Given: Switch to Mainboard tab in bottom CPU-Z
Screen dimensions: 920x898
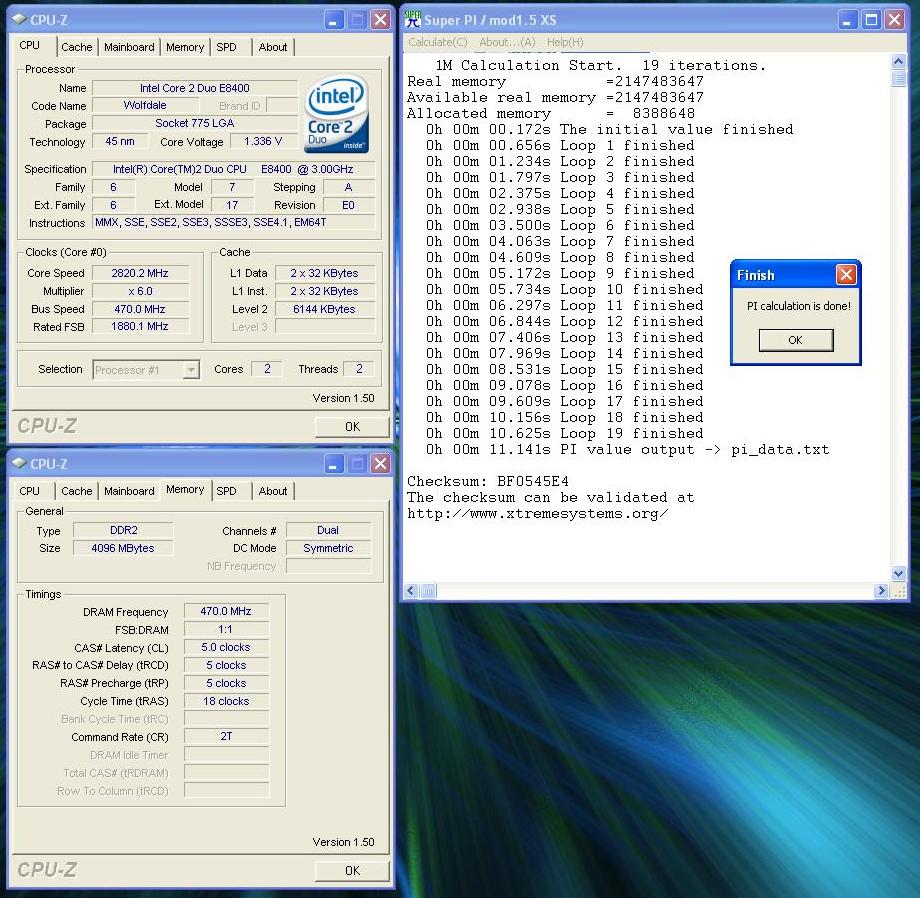Looking at the screenshot, I should (x=129, y=491).
